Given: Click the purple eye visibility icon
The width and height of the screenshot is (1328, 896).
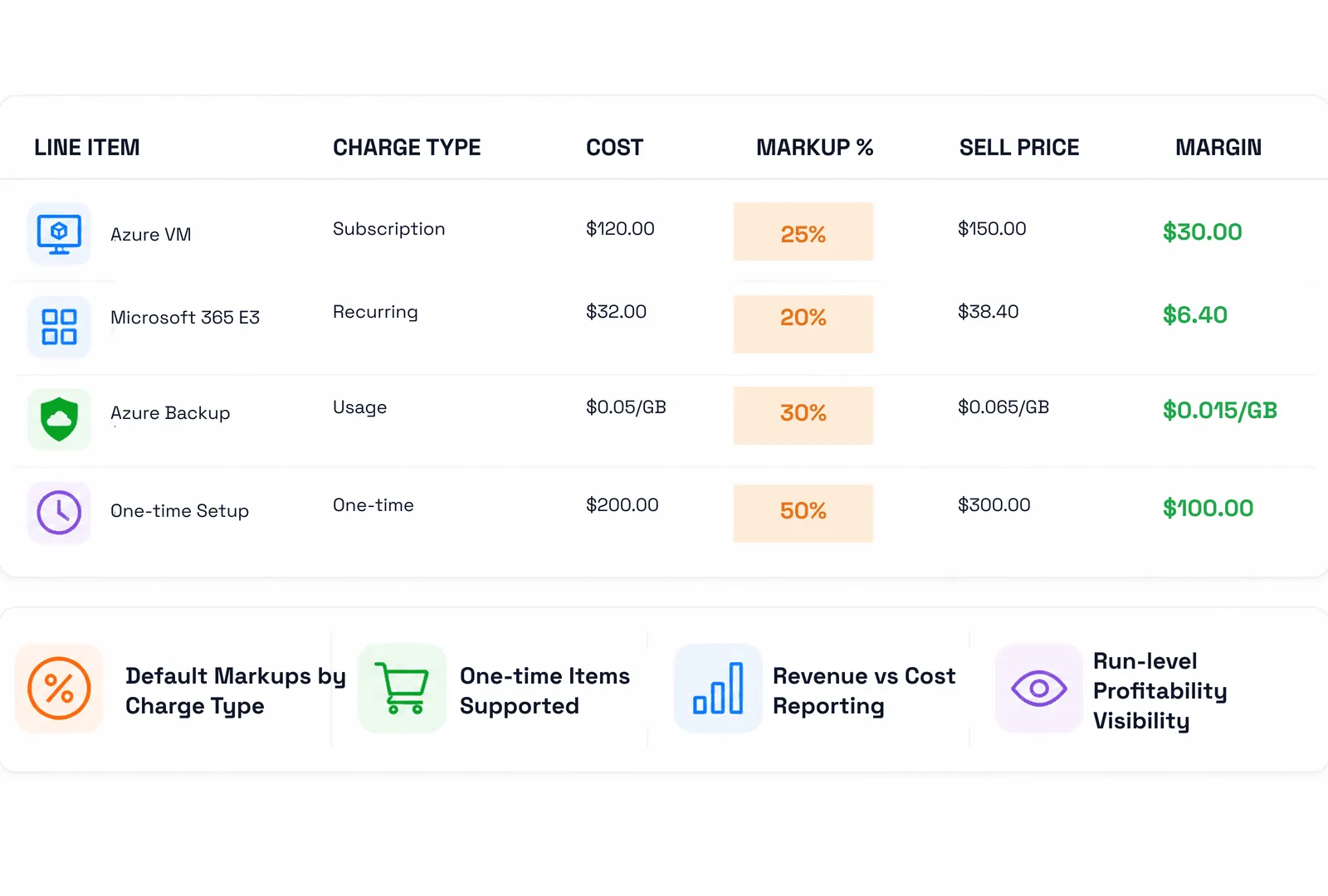Looking at the screenshot, I should (1039, 689).
